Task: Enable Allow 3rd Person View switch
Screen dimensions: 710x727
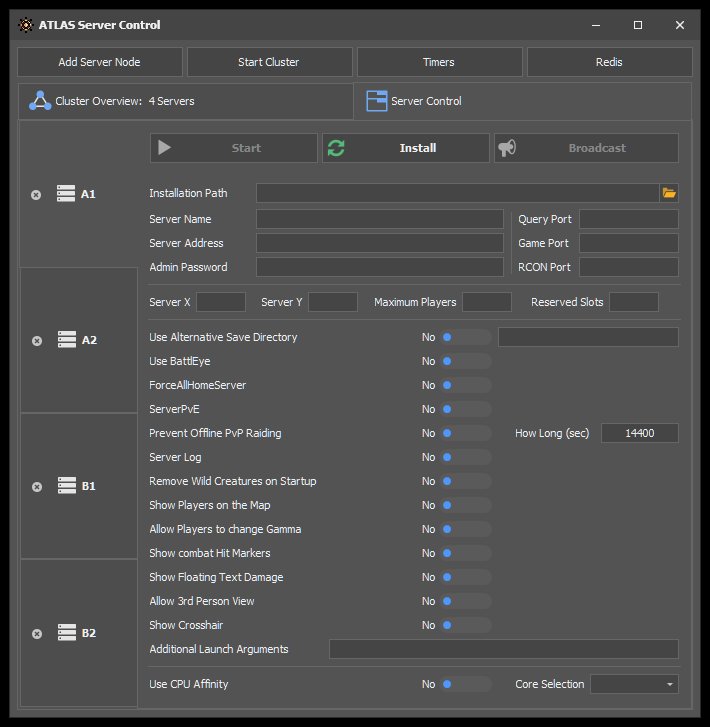Action: 466,601
